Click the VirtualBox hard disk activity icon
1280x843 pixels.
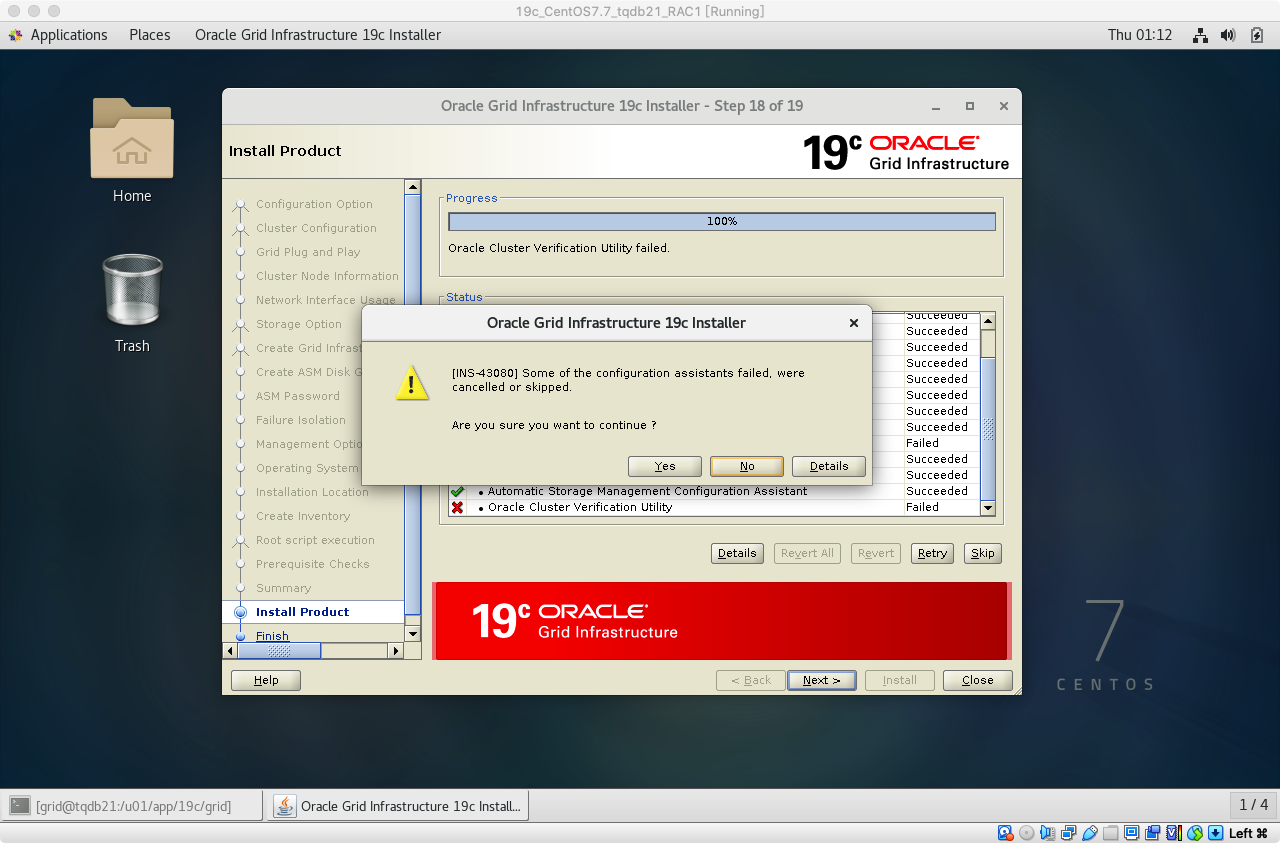pyautogui.click(x=1005, y=833)
